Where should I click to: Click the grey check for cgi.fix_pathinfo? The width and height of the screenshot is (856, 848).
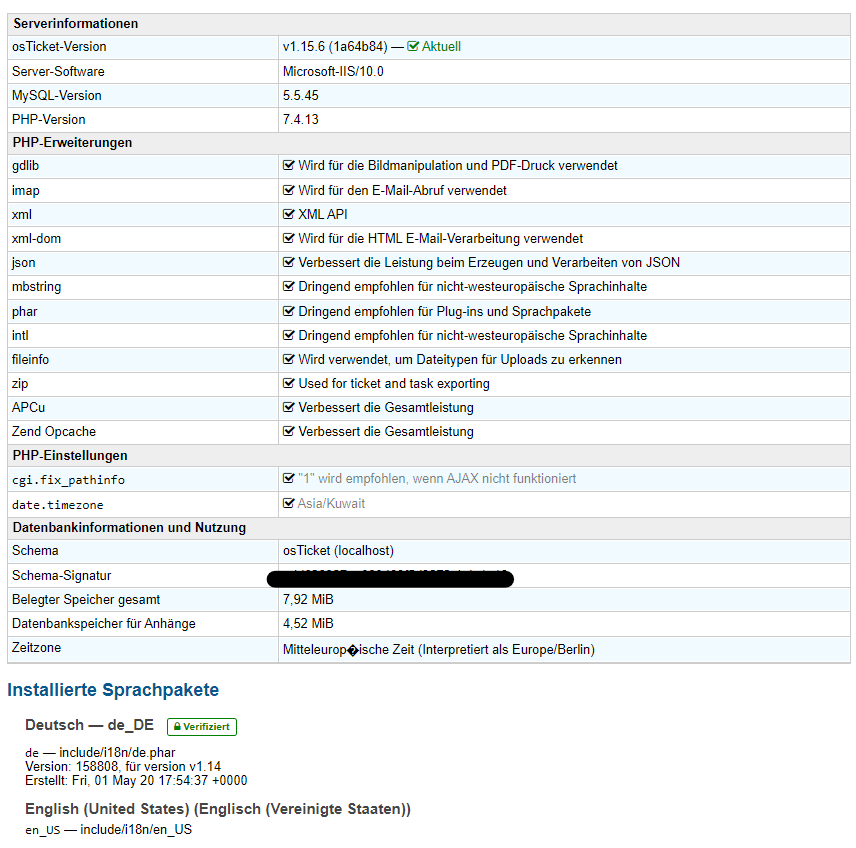pyautogui.click(x=289, y=479)
